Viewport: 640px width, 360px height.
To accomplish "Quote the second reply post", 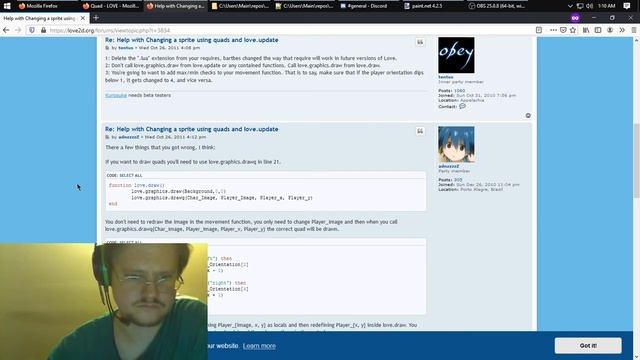I will [x=420, y=131].
